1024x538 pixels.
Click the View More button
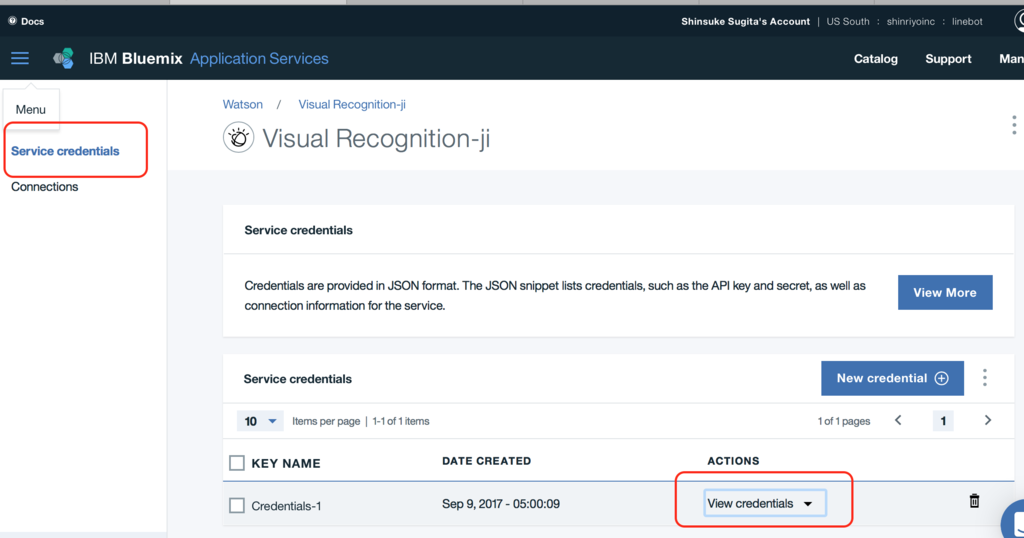(x=945, y=293)
